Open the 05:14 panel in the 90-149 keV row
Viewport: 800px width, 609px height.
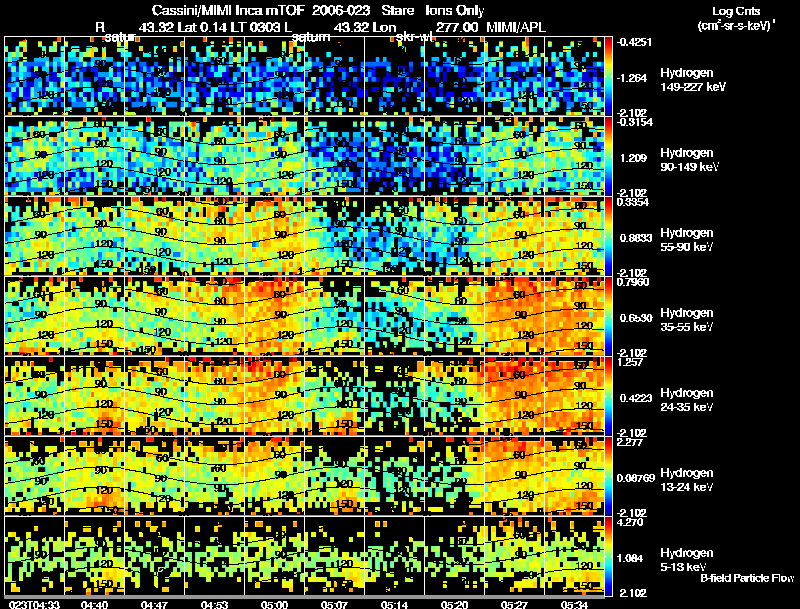click(394, 156)
